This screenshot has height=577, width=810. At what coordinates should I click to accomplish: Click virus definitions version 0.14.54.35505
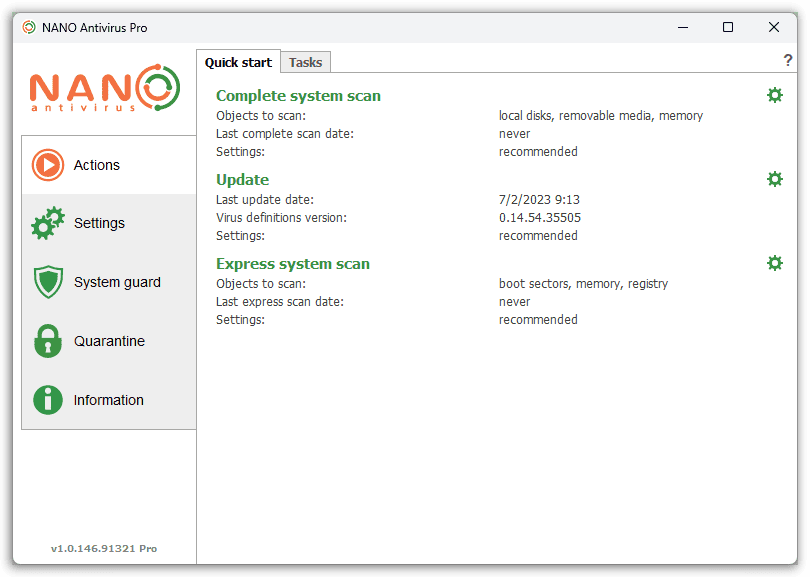pyautogui.click(x=540, y=217)
